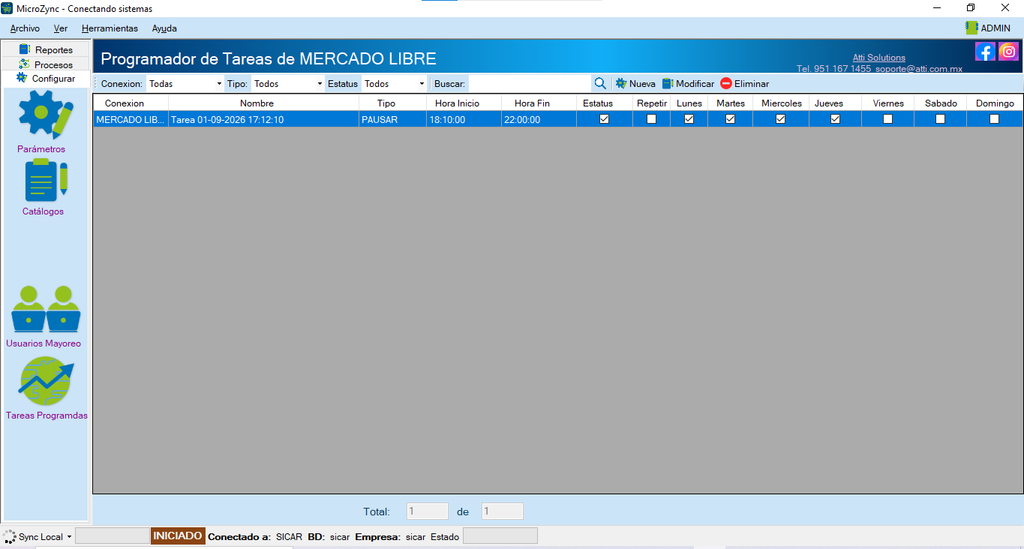Expand the Conexion dropdown
This screenshot has height=549, width=1024.
218,84
